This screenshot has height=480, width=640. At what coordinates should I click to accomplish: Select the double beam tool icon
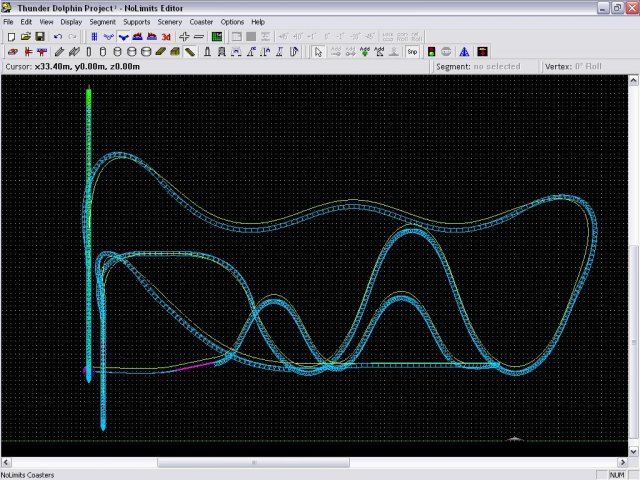pyautogui.click(x=74, y=52)
